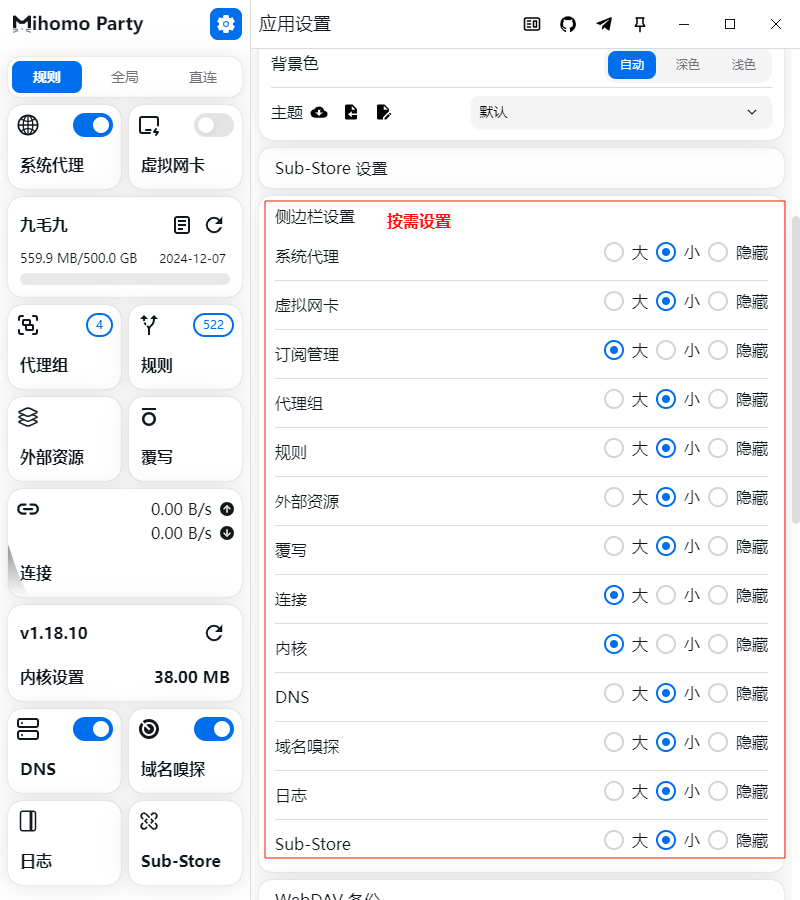The height and width of the screenshot is (900, 800).
Task: Restart core with v1.18.10 refresh icon
Action: pyautogui.click(x=214, y=633)
